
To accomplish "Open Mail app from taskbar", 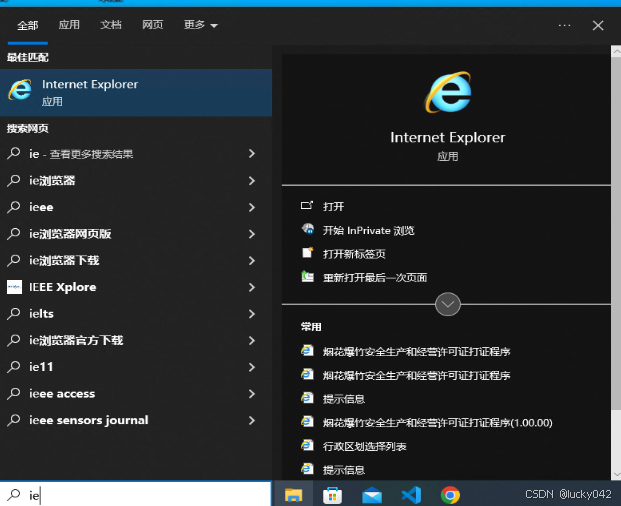I will coord(372,495).
